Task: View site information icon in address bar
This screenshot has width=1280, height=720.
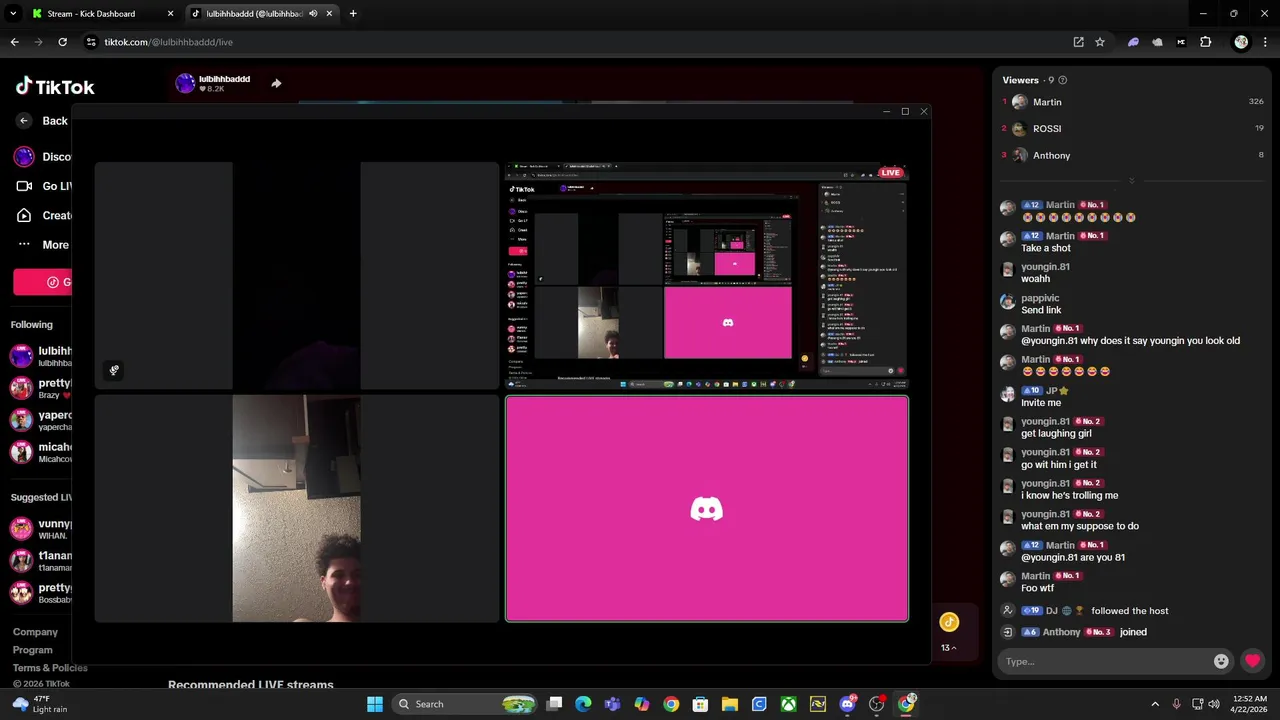Action: 91,42
